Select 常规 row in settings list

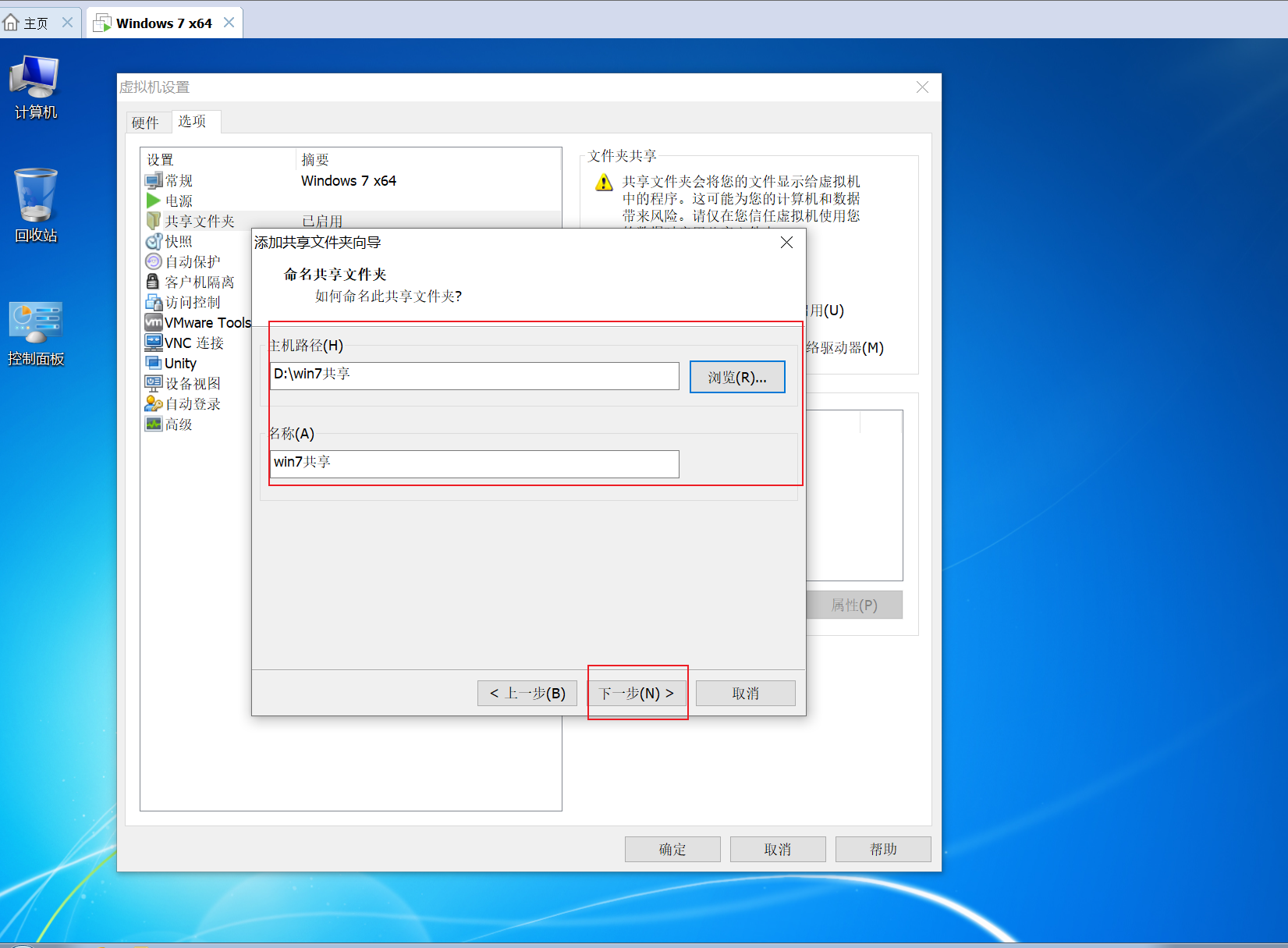pos(352,181)
